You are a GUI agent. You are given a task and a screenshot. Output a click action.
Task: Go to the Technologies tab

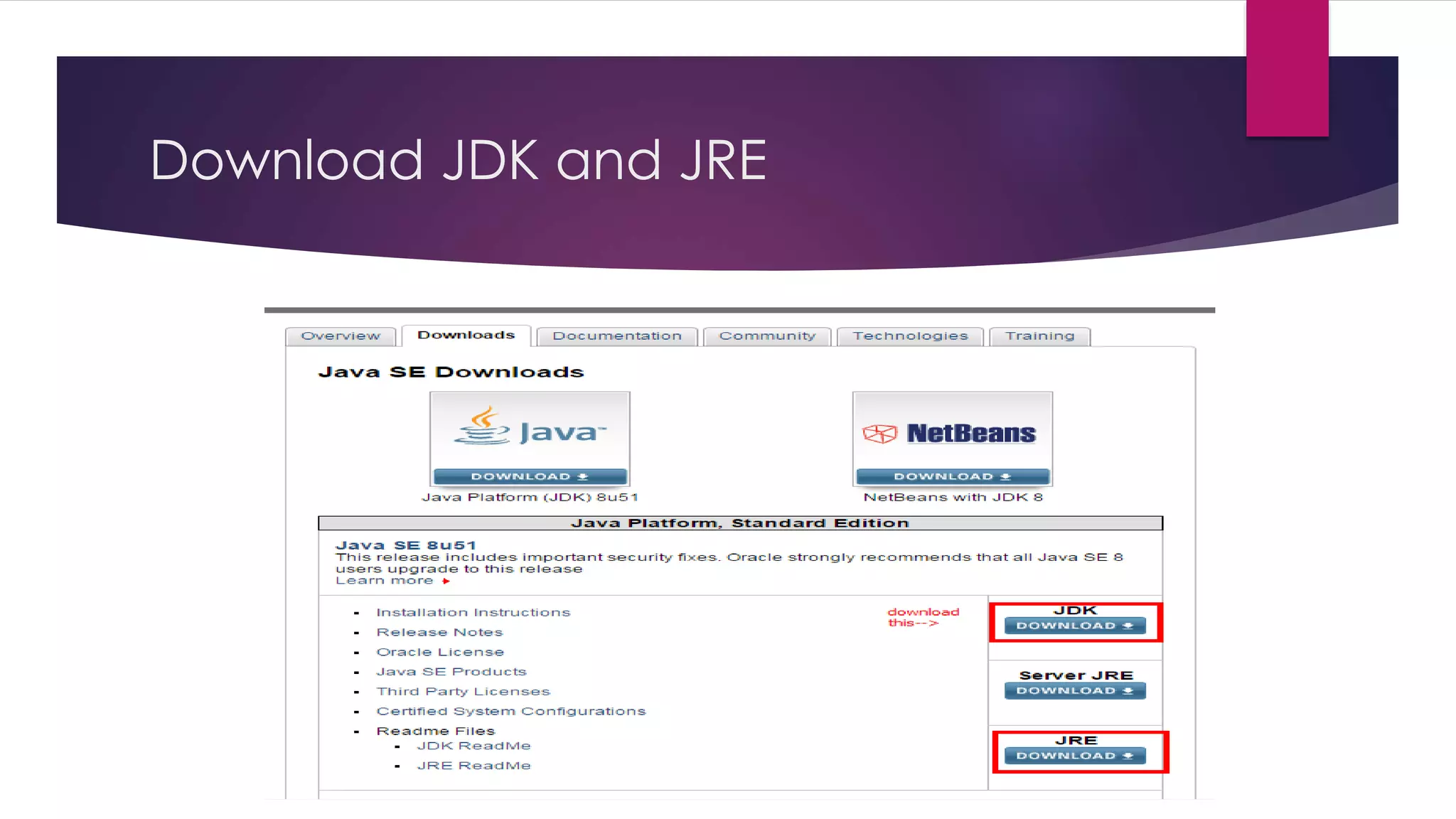click(910, 336)
